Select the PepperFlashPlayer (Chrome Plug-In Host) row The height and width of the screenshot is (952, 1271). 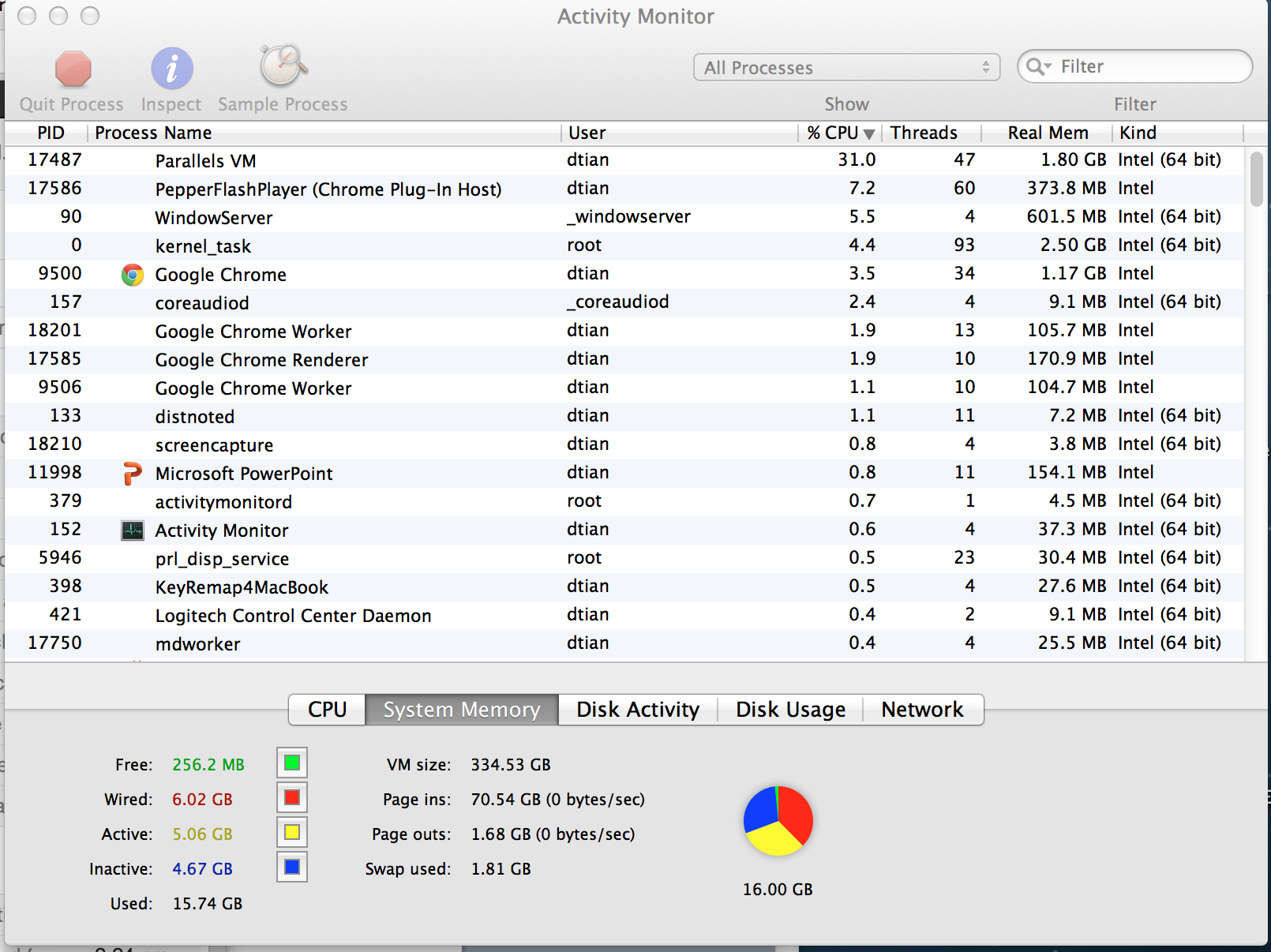624,189
